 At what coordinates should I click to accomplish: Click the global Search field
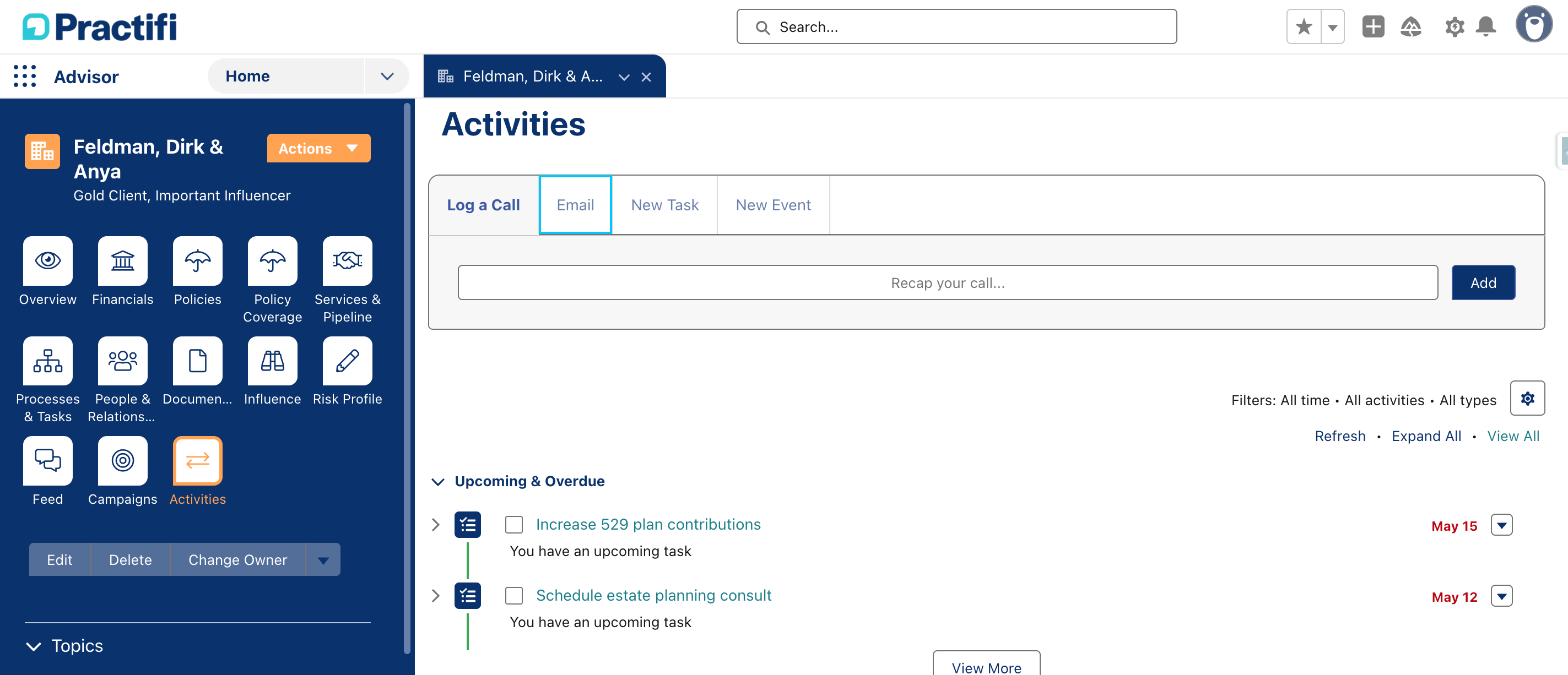pos(956,27)
